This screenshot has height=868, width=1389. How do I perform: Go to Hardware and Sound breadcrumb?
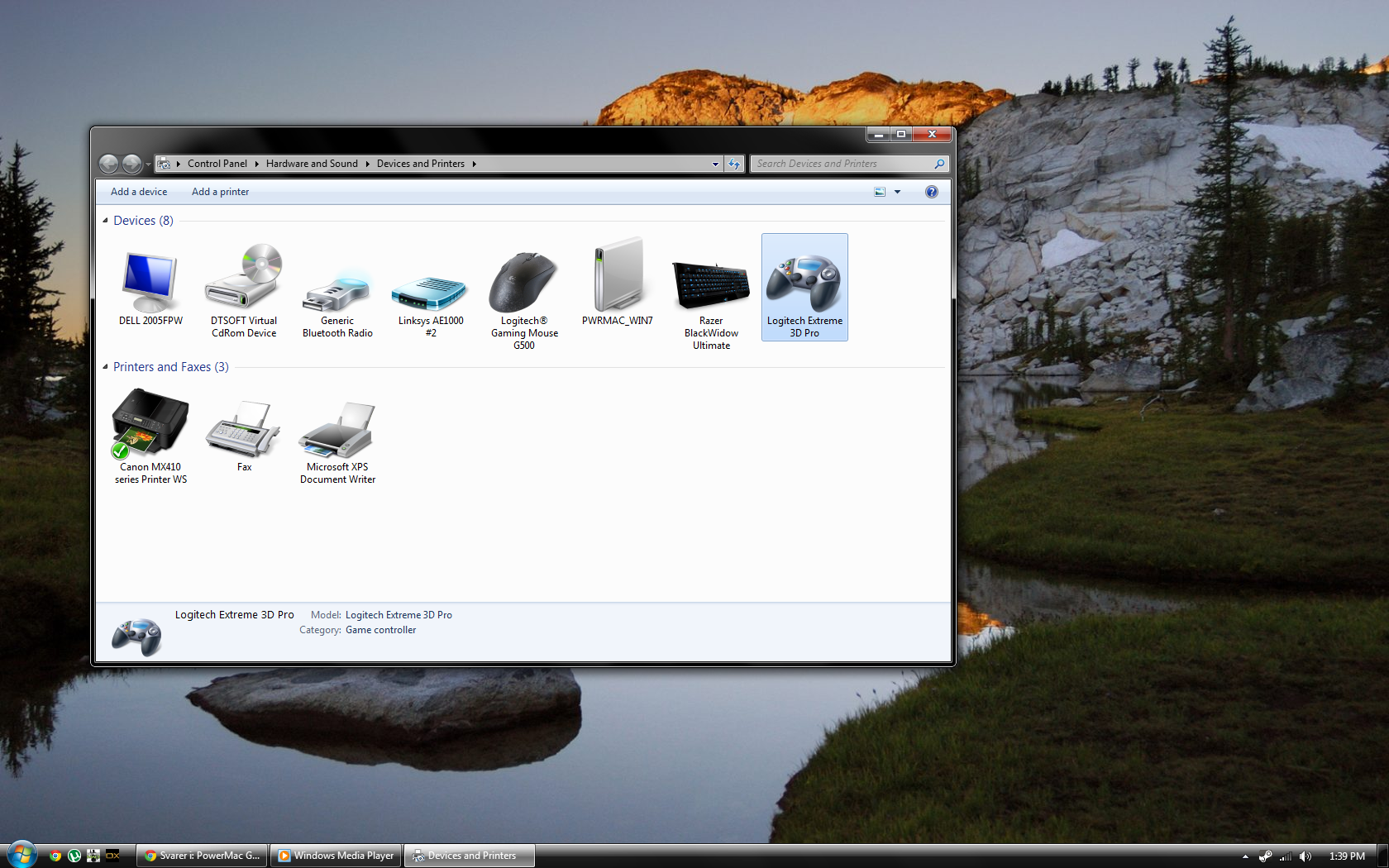click(312, 164)
